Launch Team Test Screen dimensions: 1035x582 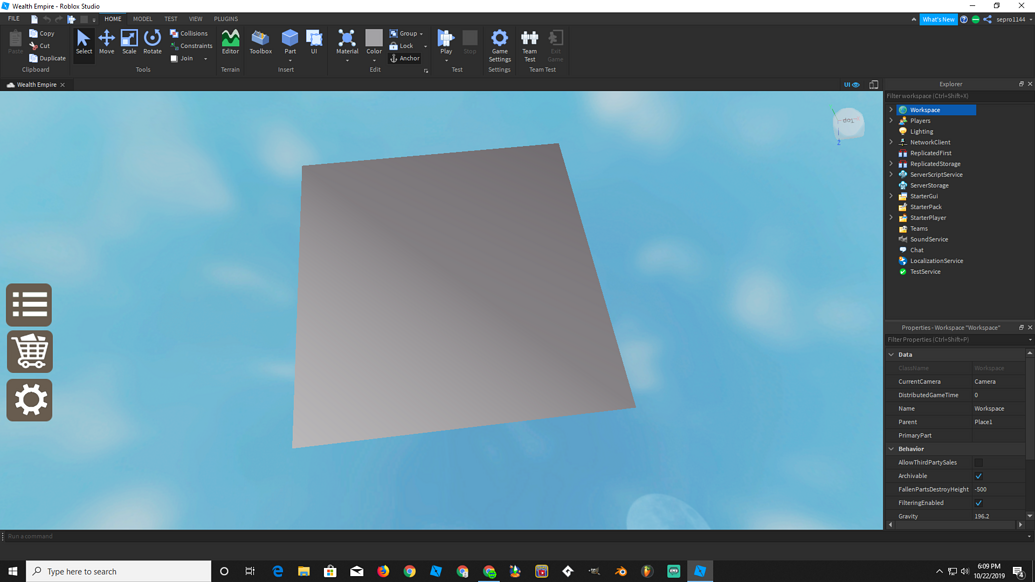tap(529, 46)
